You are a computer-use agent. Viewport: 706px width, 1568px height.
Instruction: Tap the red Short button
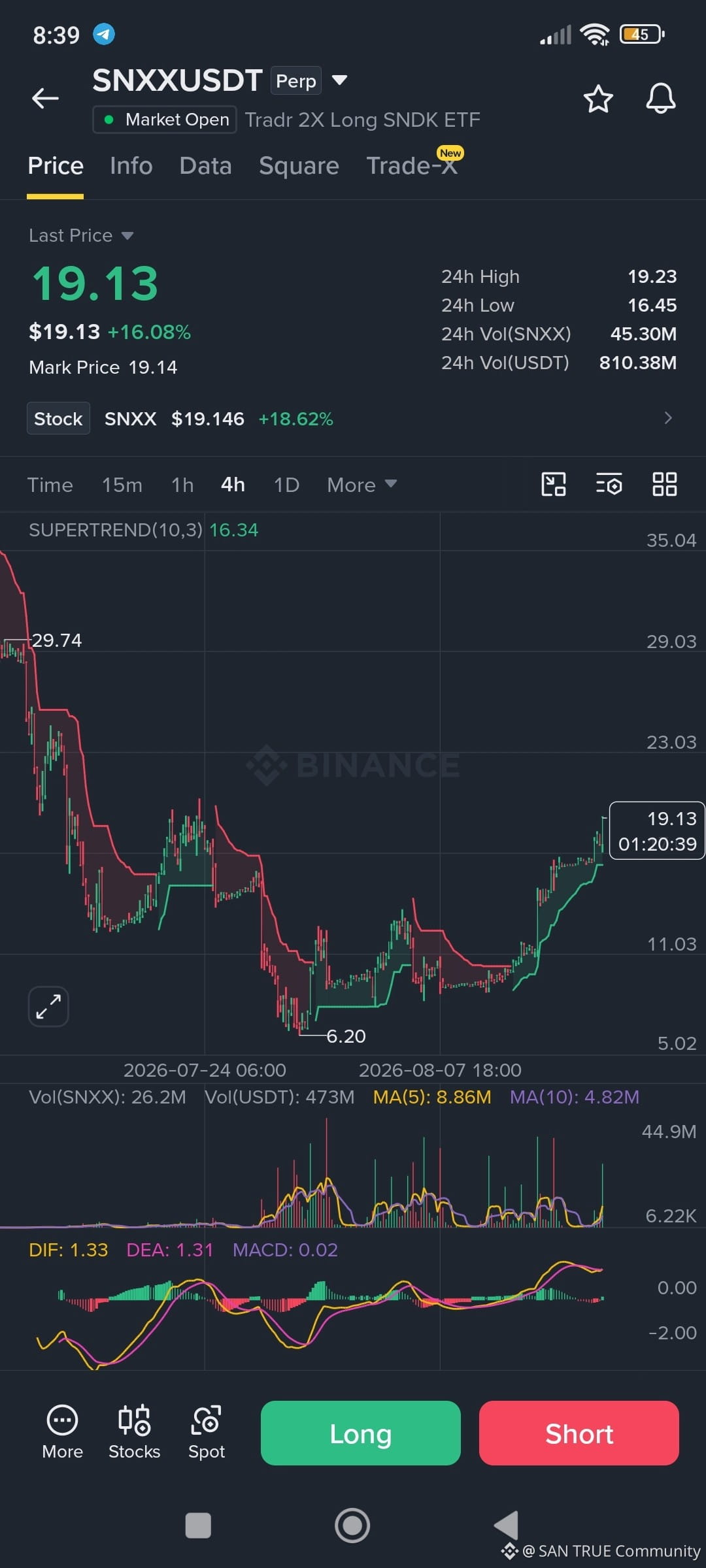pos(579,1433)
